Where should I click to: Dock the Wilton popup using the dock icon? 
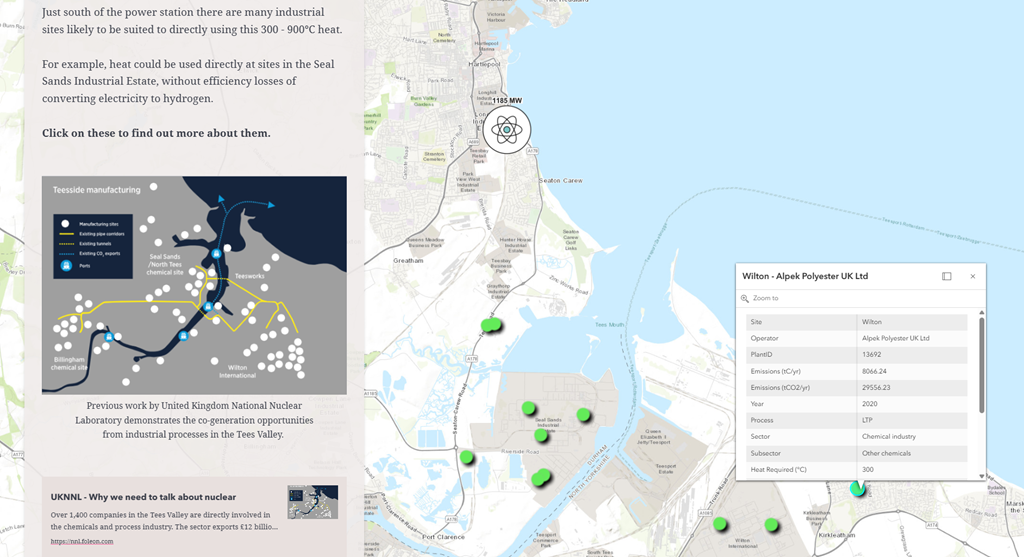946,276
